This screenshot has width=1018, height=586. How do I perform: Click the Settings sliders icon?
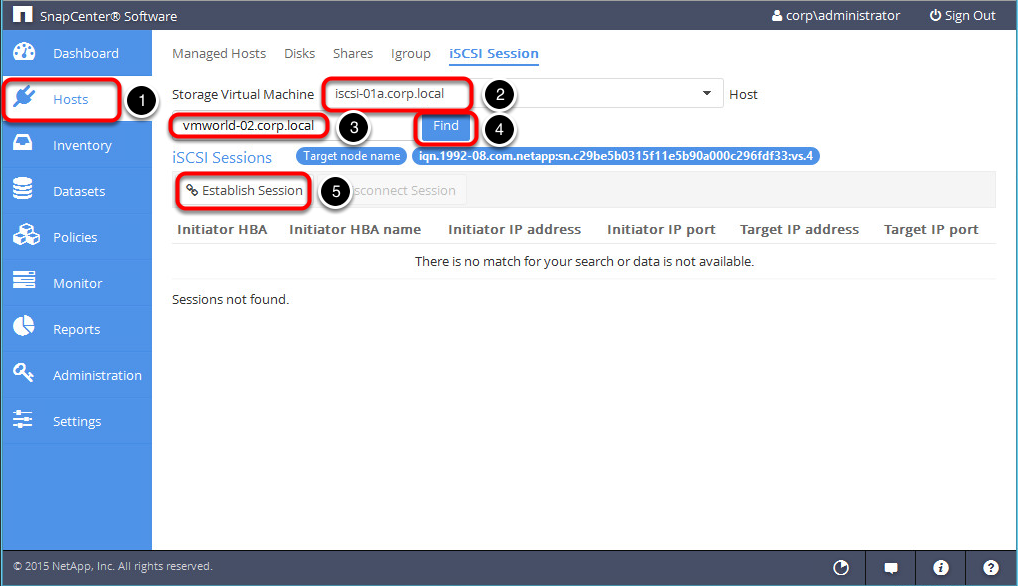[23, 419]
